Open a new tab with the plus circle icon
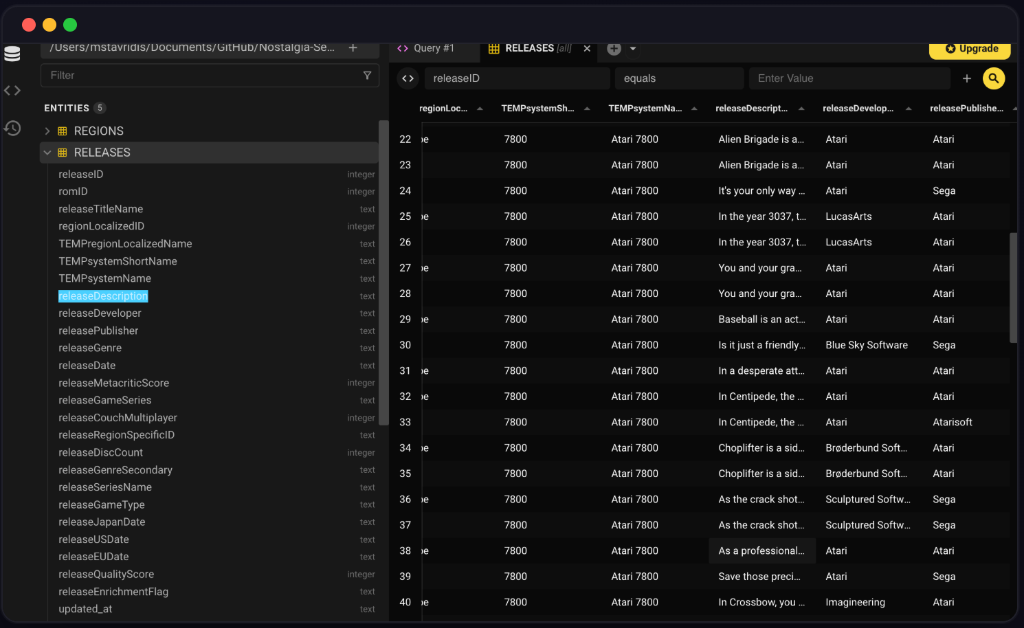Viewport: 1024px width, 628px height. [614, 48]
